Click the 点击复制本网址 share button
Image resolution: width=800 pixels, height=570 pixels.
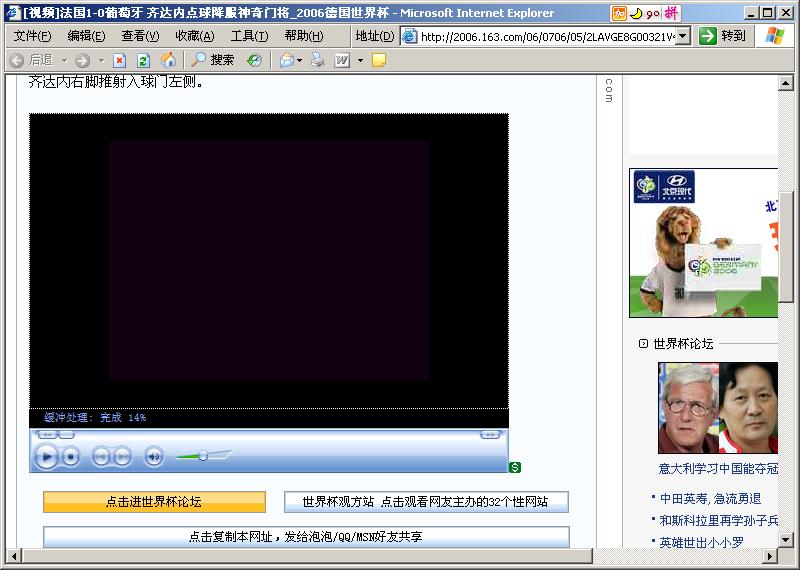pyautogui.click(x=306, y=537)
